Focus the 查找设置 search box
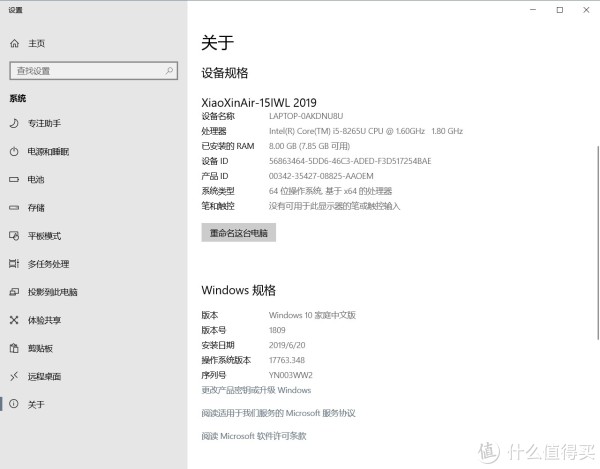 click(x=93, y=71)
